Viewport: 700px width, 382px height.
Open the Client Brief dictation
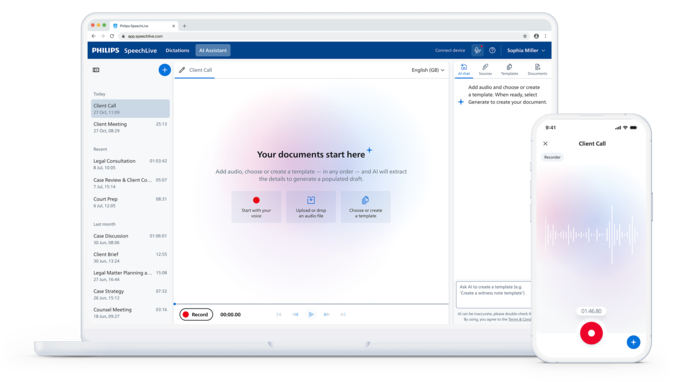coord(130,257)
